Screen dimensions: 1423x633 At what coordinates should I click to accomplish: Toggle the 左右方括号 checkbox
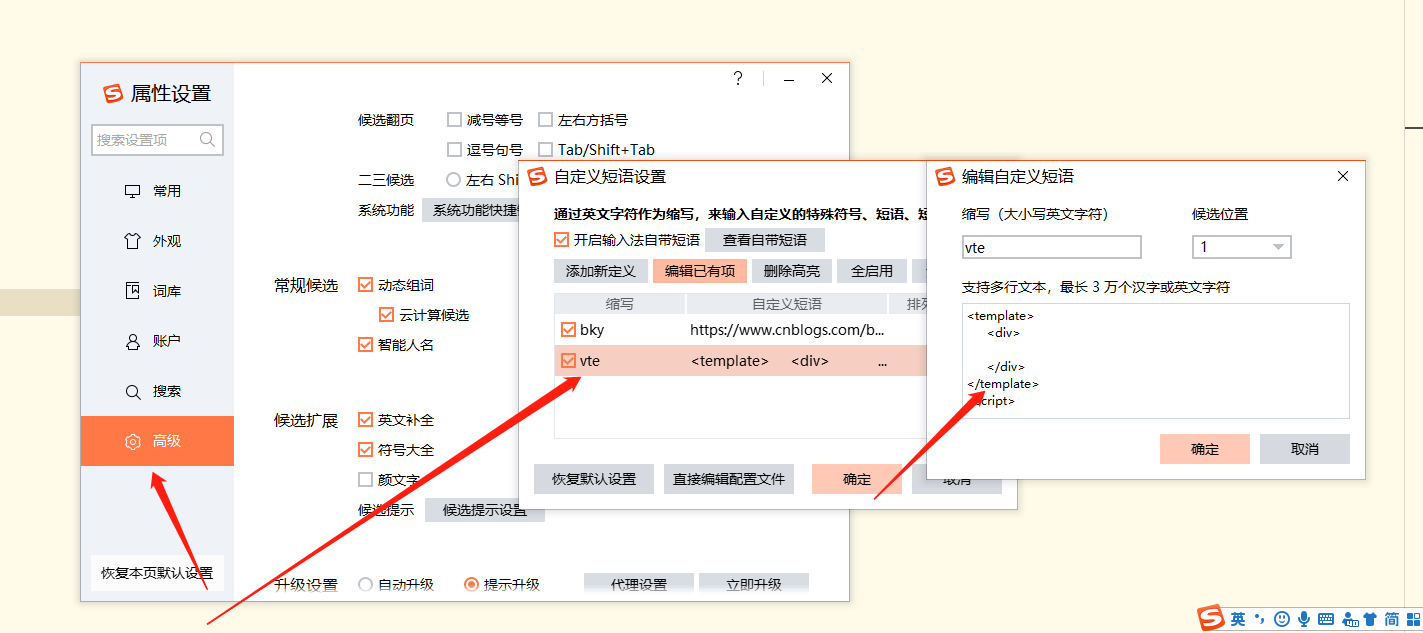(x=545, y=120)
